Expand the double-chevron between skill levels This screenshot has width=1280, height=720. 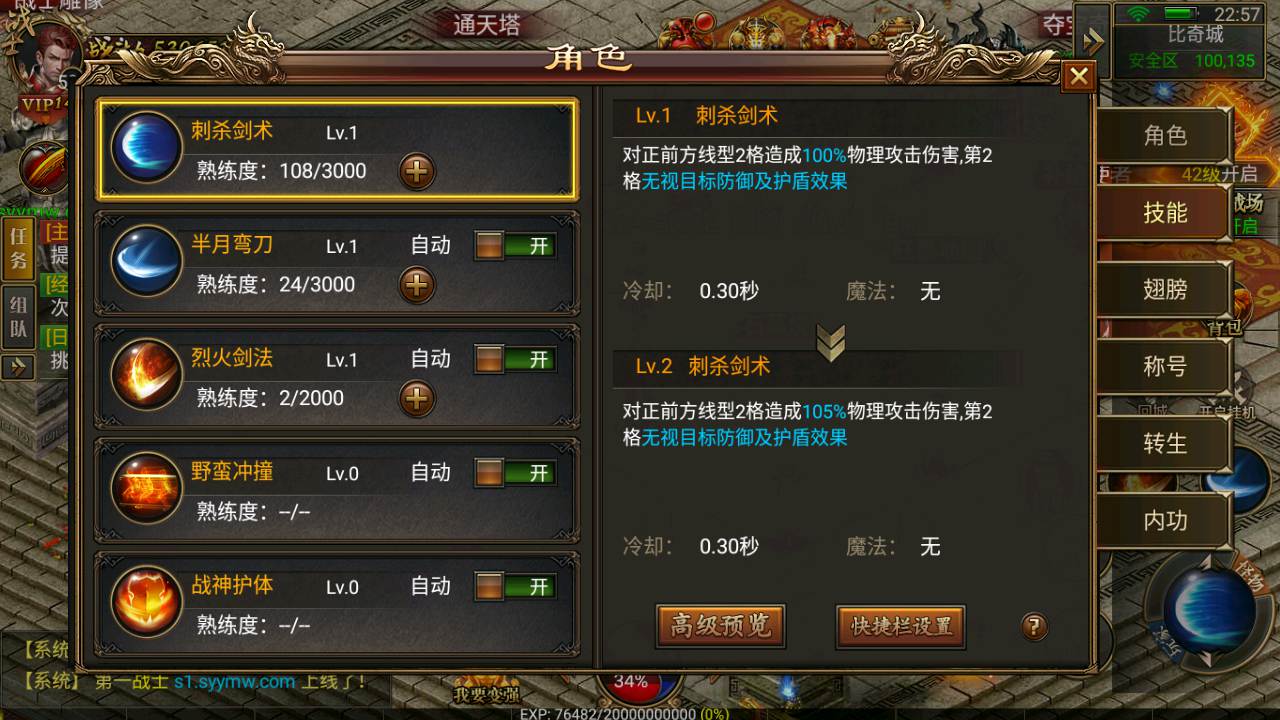point(830,342)
